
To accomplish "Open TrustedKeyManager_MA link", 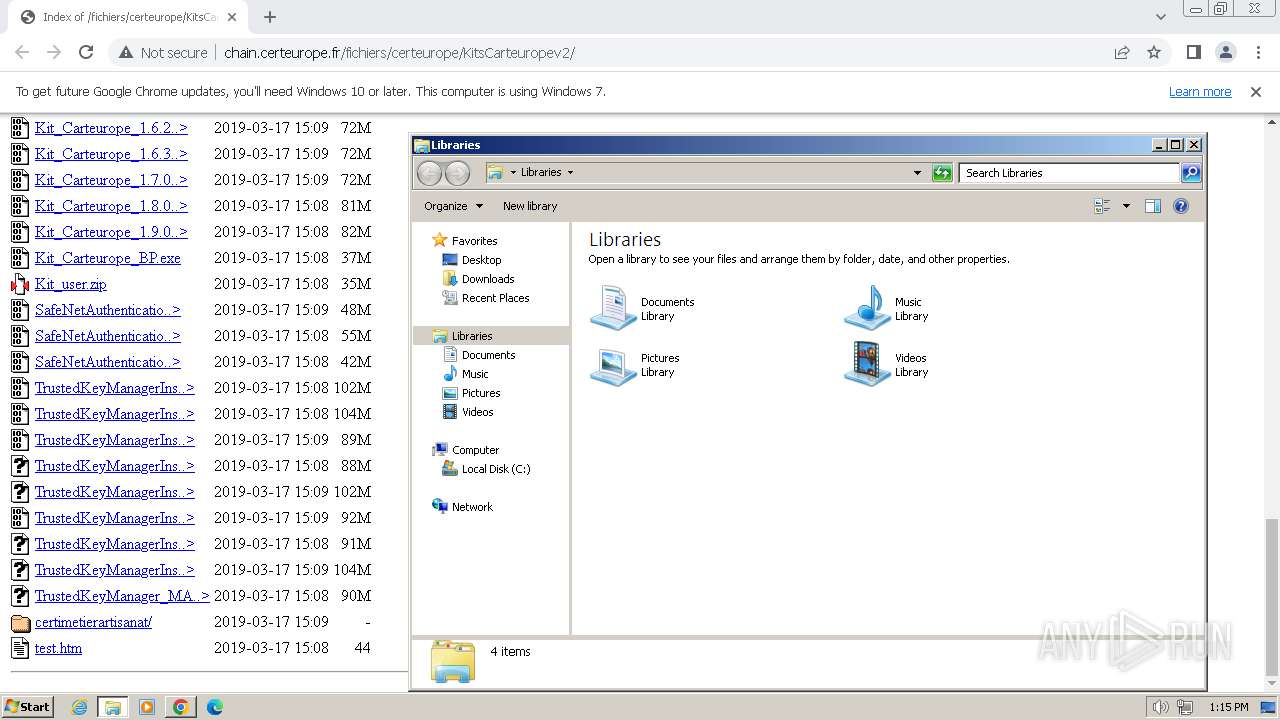I will click(122, 596).
